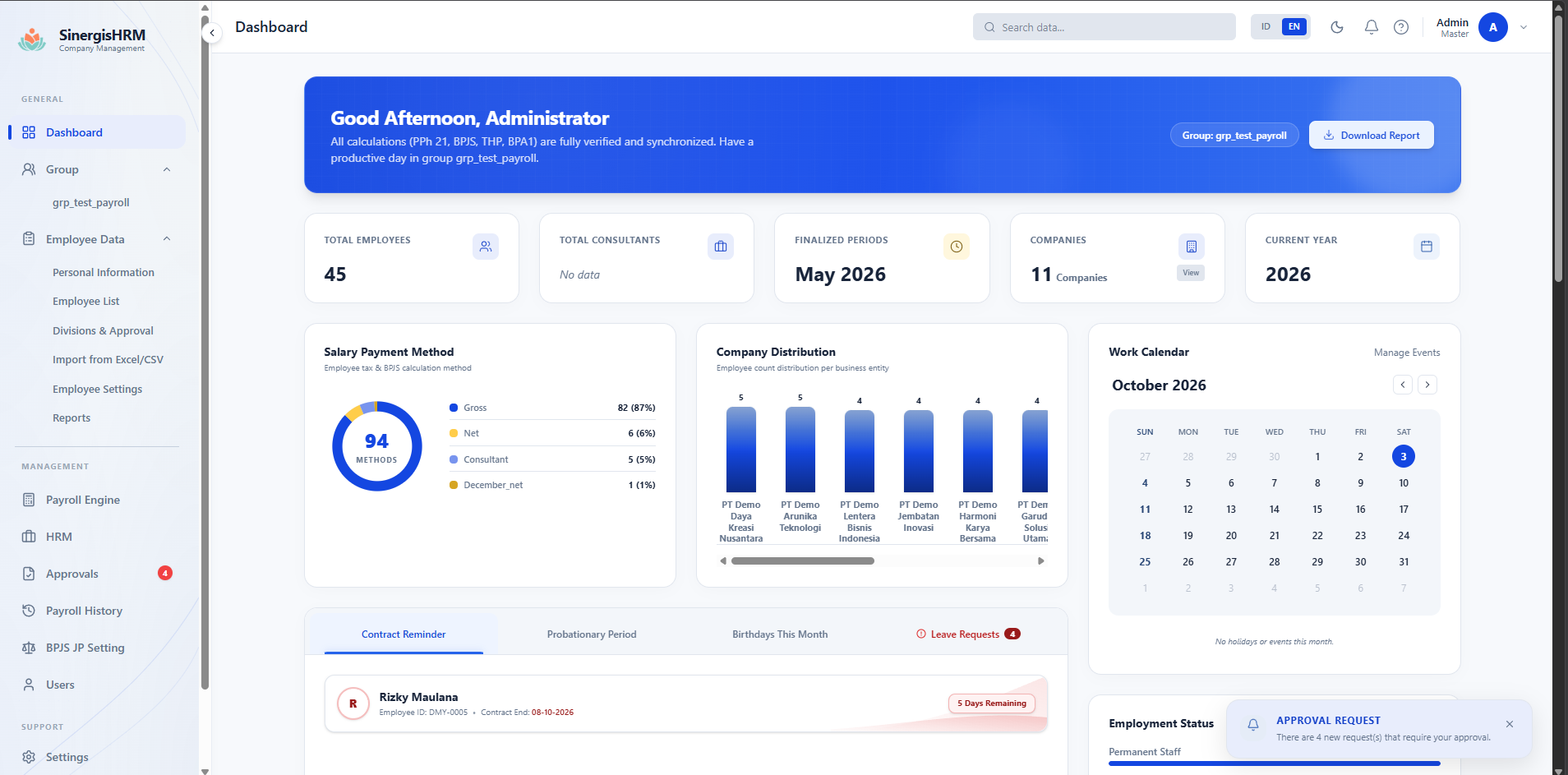Click the Settings gear icon
The image size is (1568, 775).
[x=29, y=757]
